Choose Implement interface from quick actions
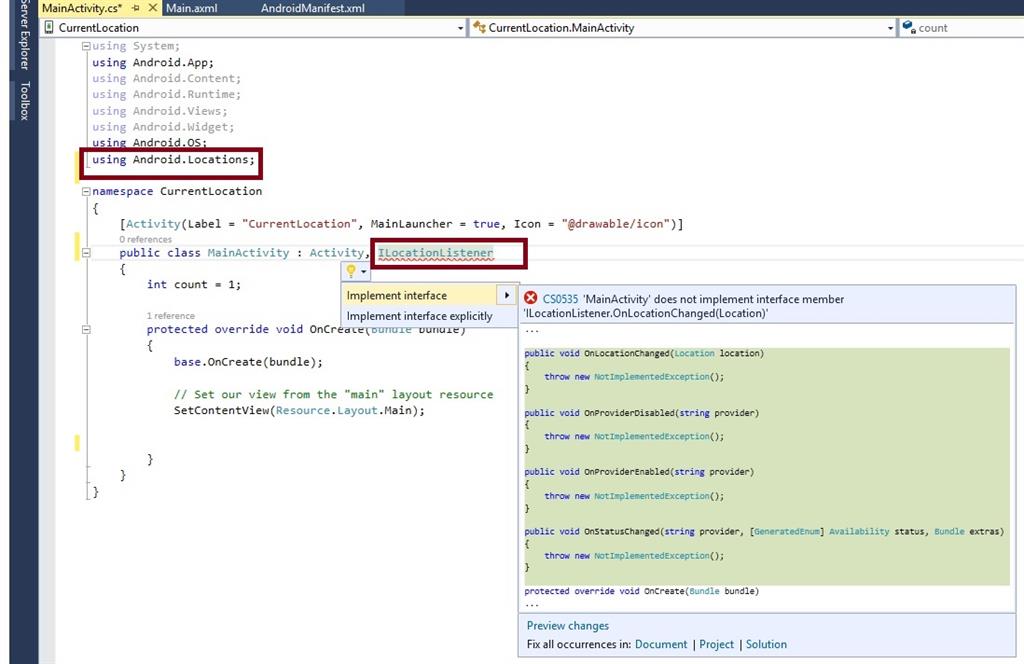This screenshot has width=1024, height=664. pos(397,295)
